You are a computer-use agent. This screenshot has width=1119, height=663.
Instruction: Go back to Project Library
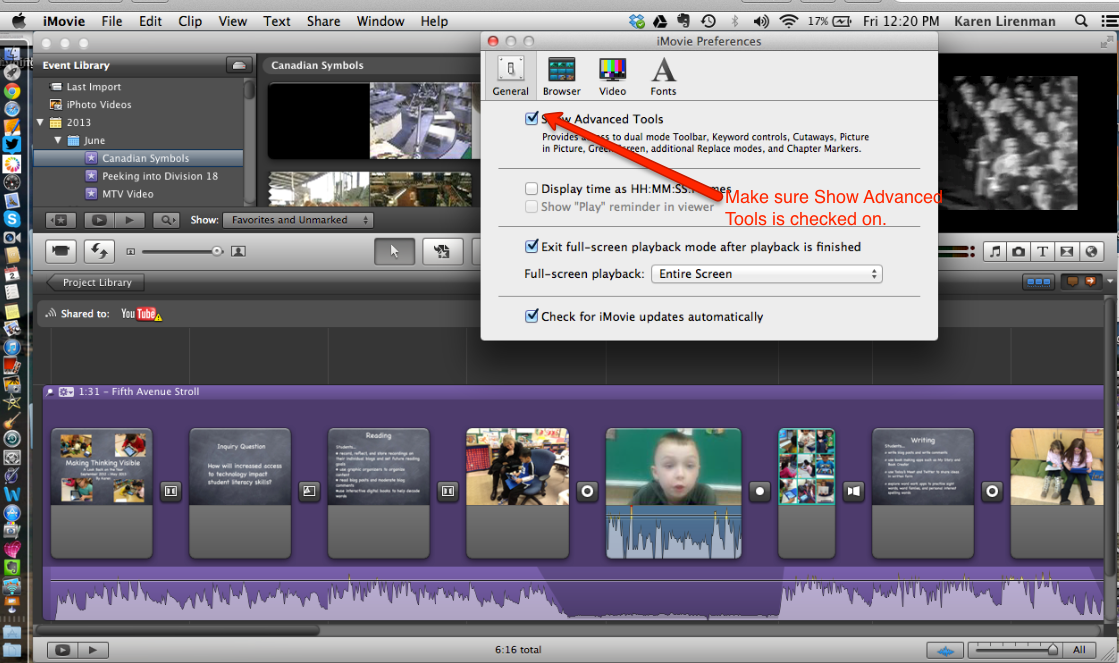(96, 283)
